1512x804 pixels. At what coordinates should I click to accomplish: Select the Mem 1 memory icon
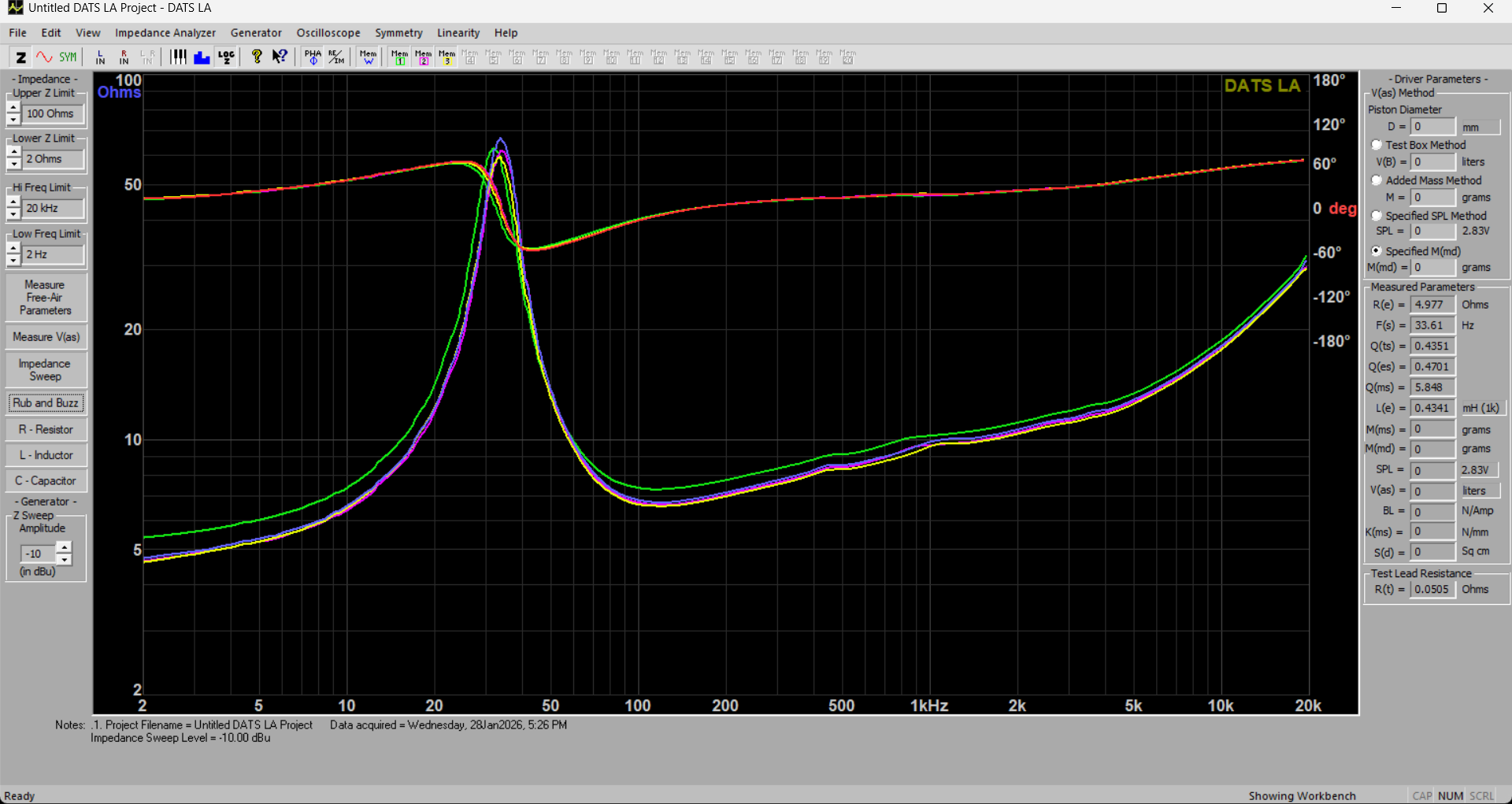coord(399,57)
